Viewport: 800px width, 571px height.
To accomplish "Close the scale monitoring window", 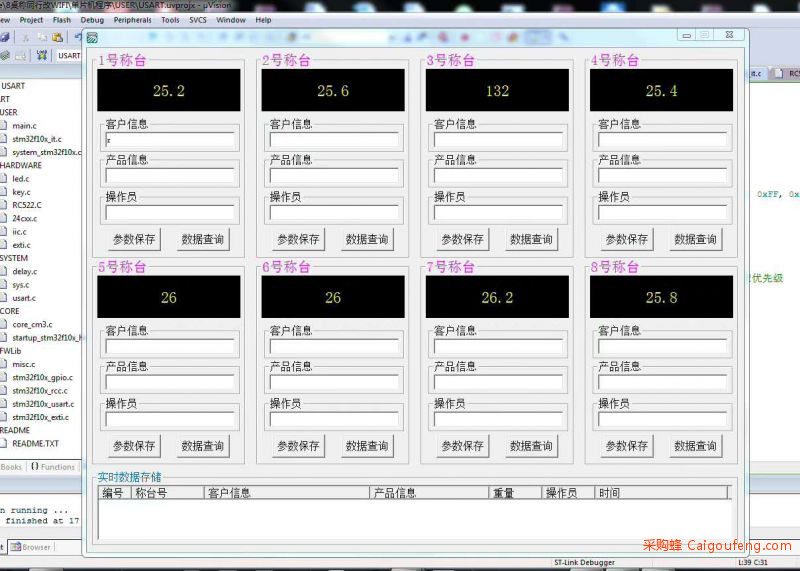I will (730, 35).
